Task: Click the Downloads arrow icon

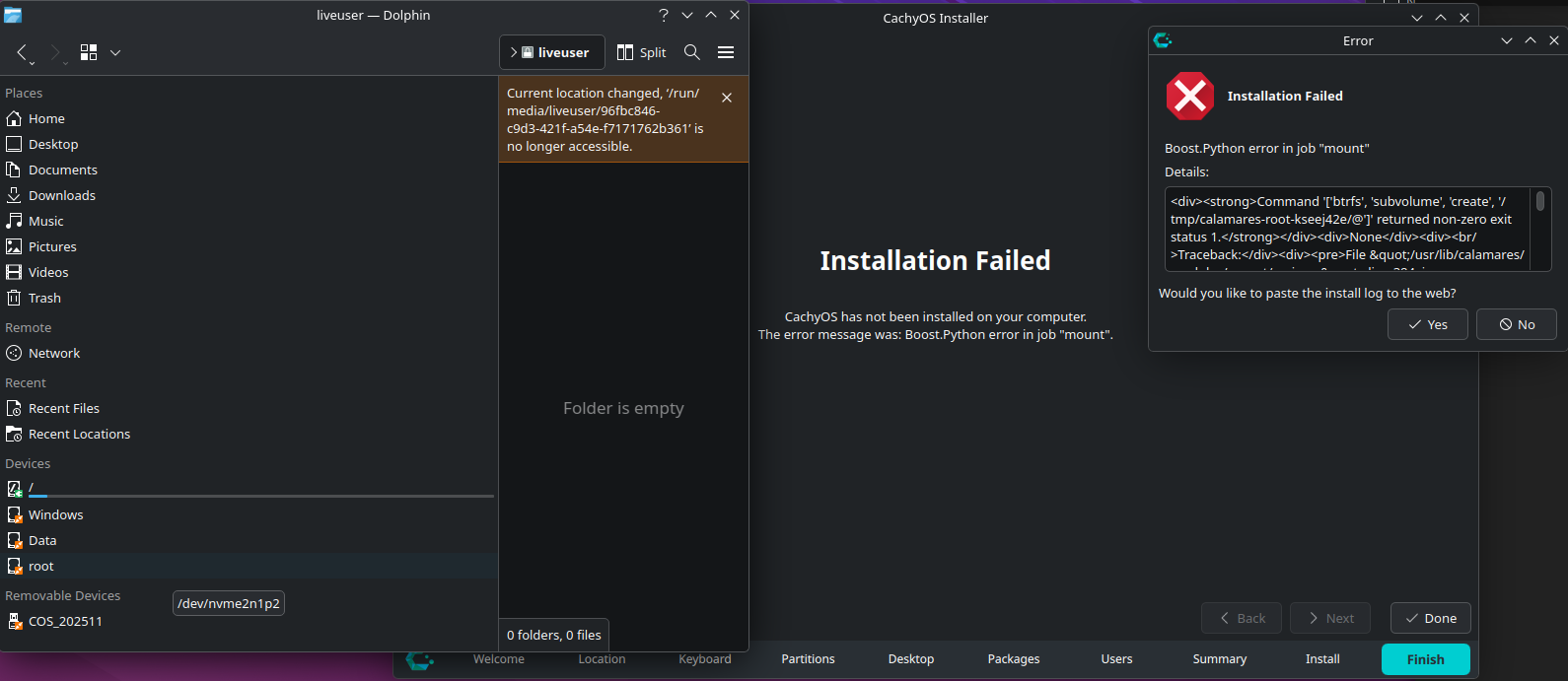Action: 14,195
